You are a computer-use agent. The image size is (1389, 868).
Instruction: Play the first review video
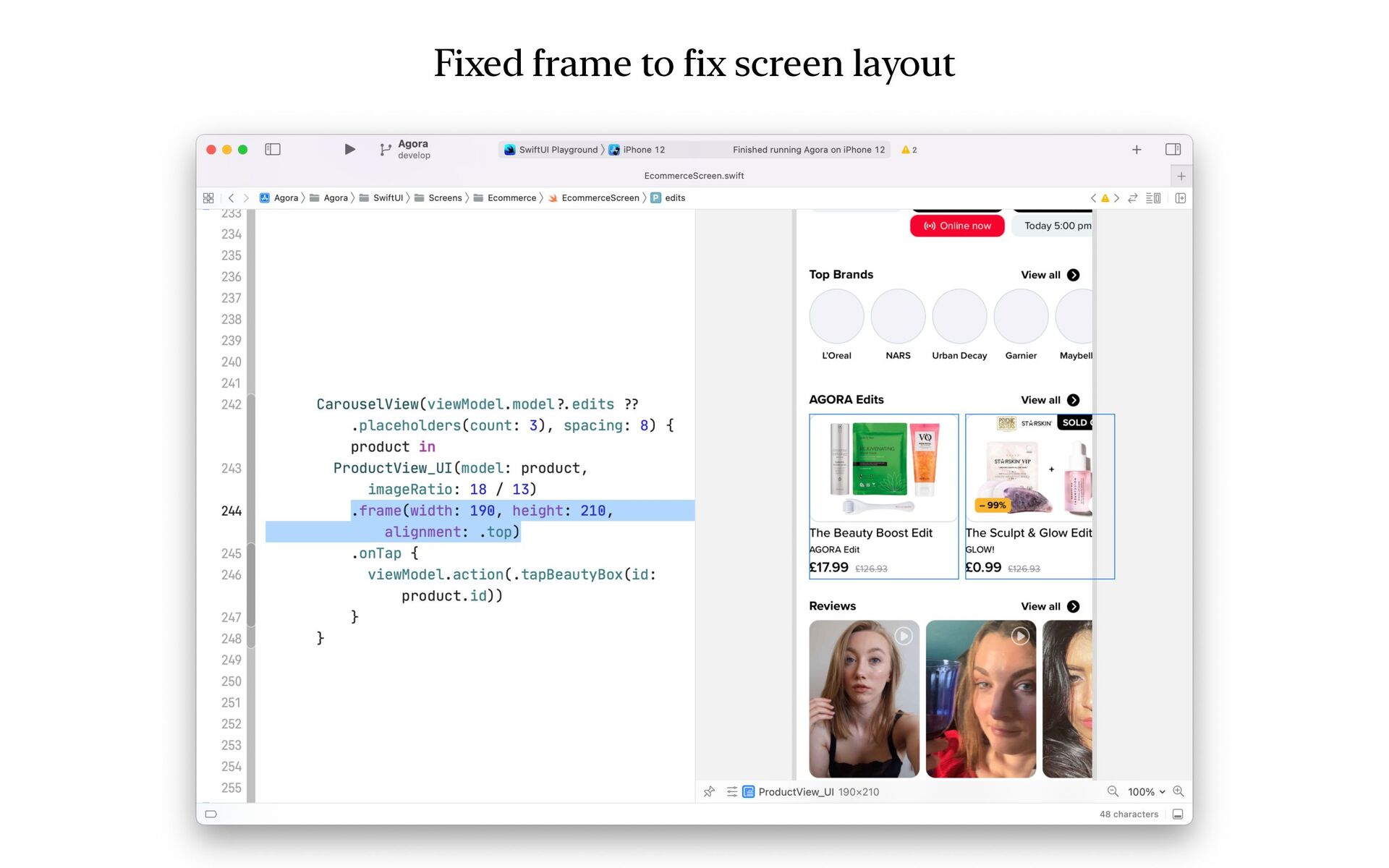tap(904, 636)
